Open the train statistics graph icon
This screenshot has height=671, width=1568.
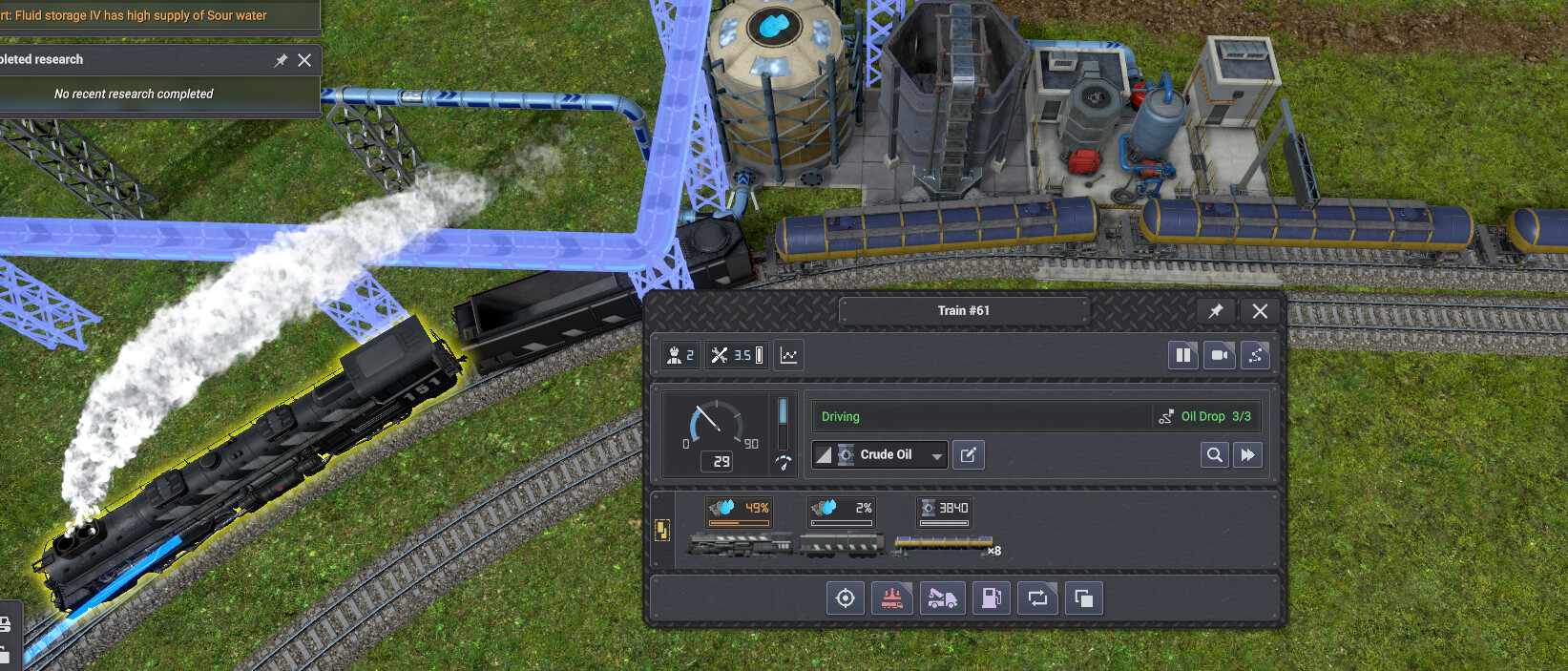coord(788,355)
